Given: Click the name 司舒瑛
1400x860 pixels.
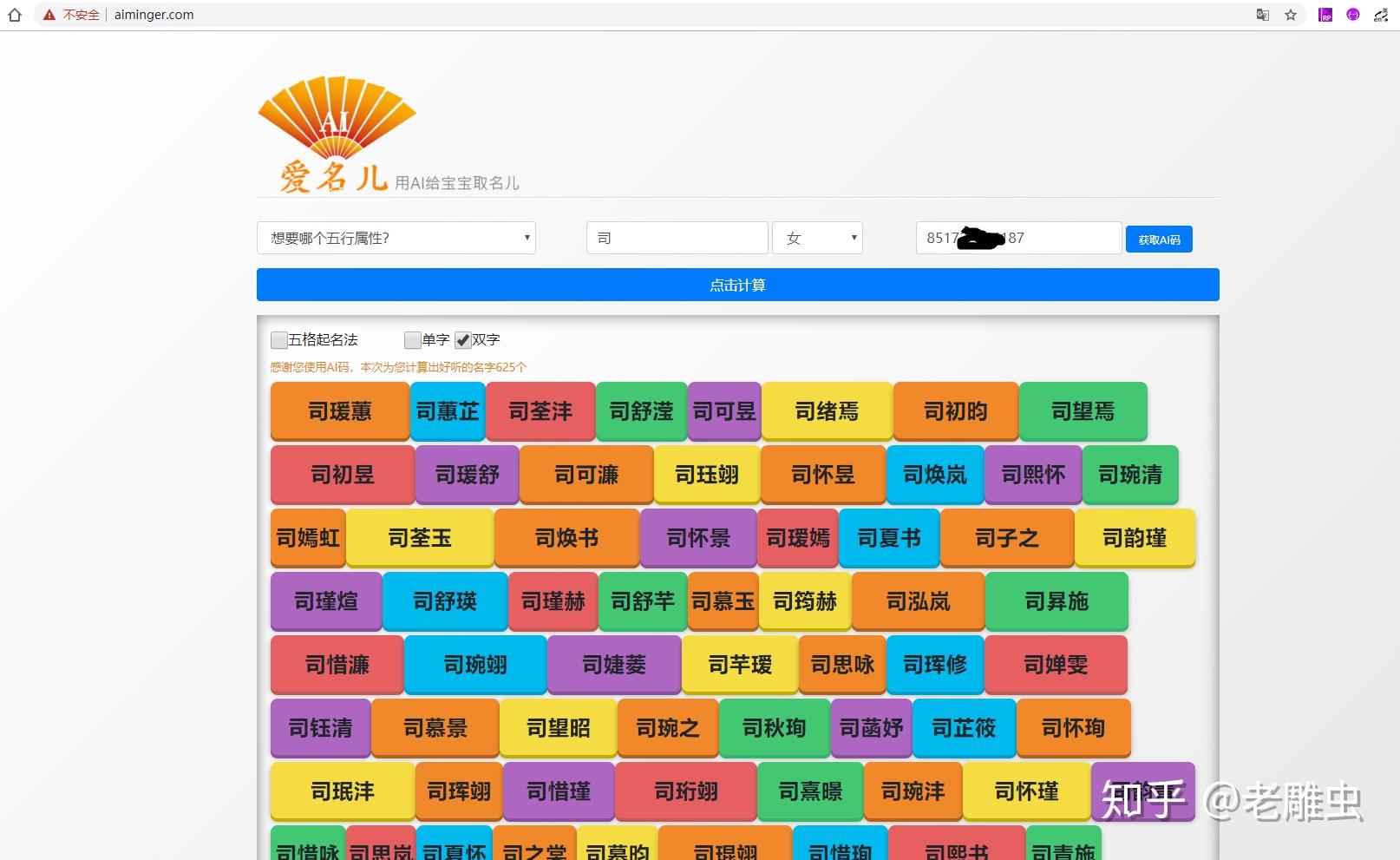Looking at the screenshot, I should point(445,601).
